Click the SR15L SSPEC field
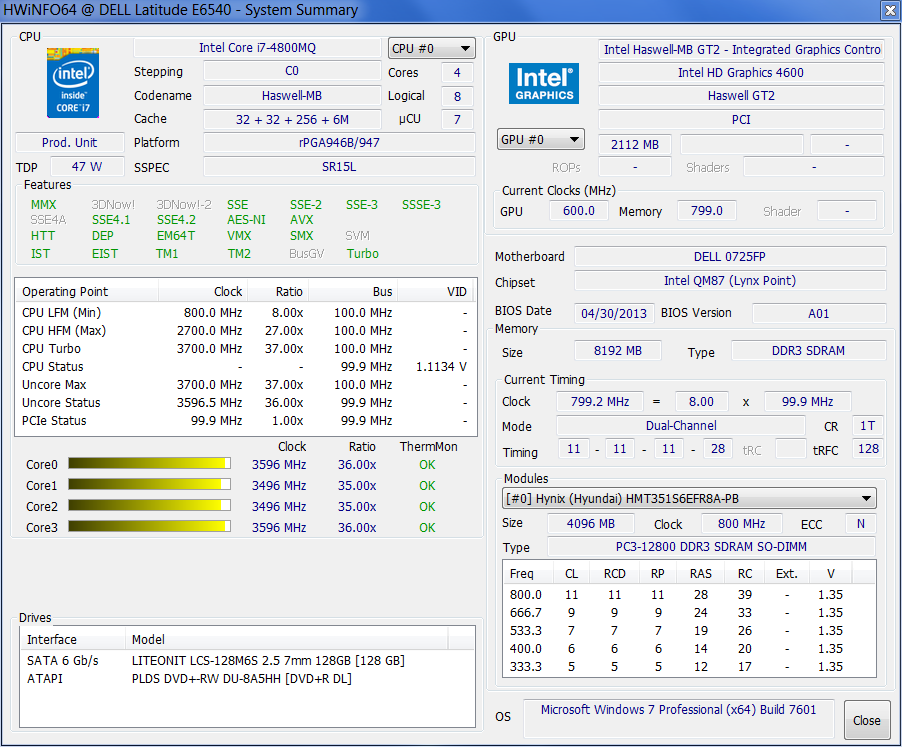The height and width of the screenshot is (747, 902). coord(339,167)
